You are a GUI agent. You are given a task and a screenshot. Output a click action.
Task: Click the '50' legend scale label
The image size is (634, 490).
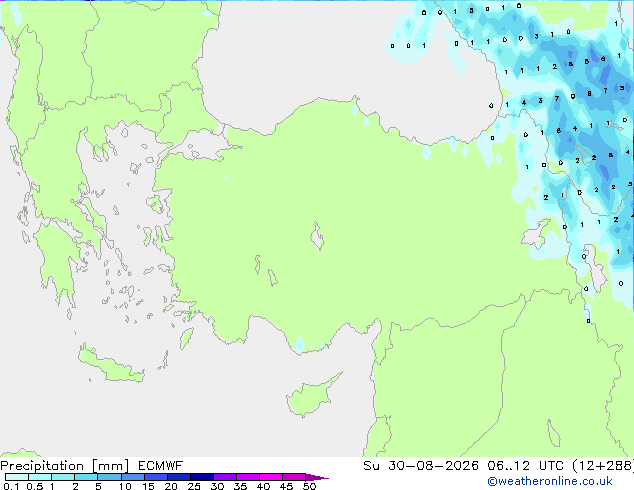(309, 486)
